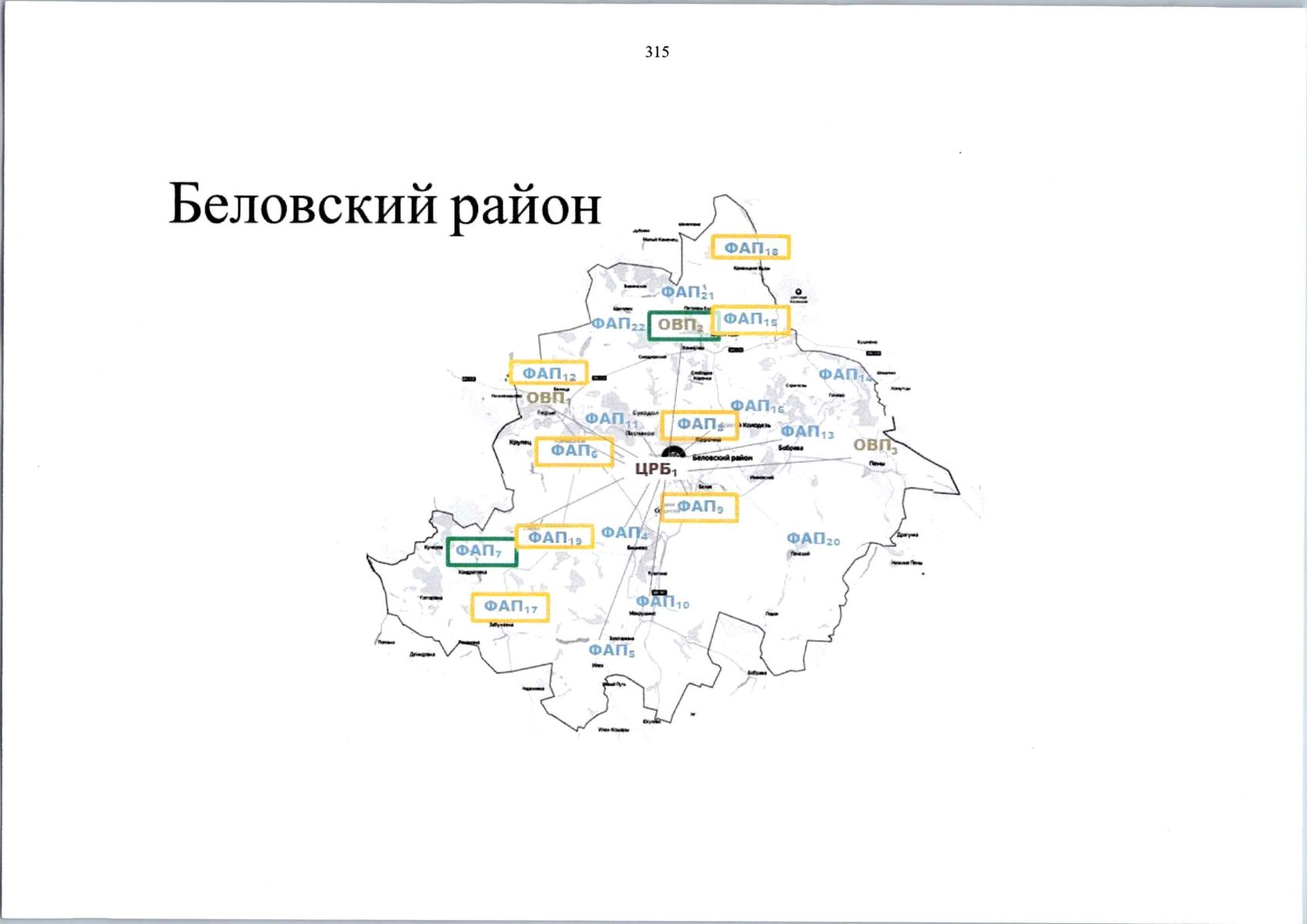Image resolution: width=1307 pixels, height=924 pixels.
Task: Click the ФАП5 label in the south
Action: [612, 651]
